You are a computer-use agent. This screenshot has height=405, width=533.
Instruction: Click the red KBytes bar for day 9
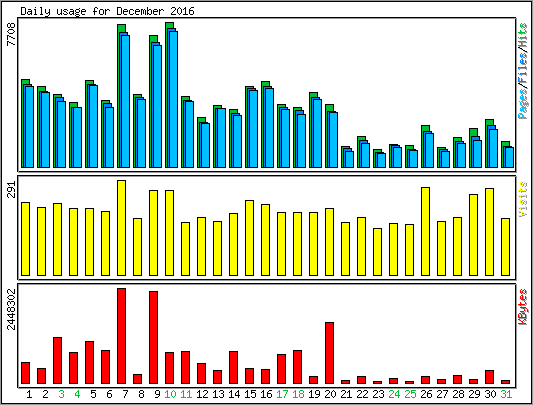coord(153,337)
